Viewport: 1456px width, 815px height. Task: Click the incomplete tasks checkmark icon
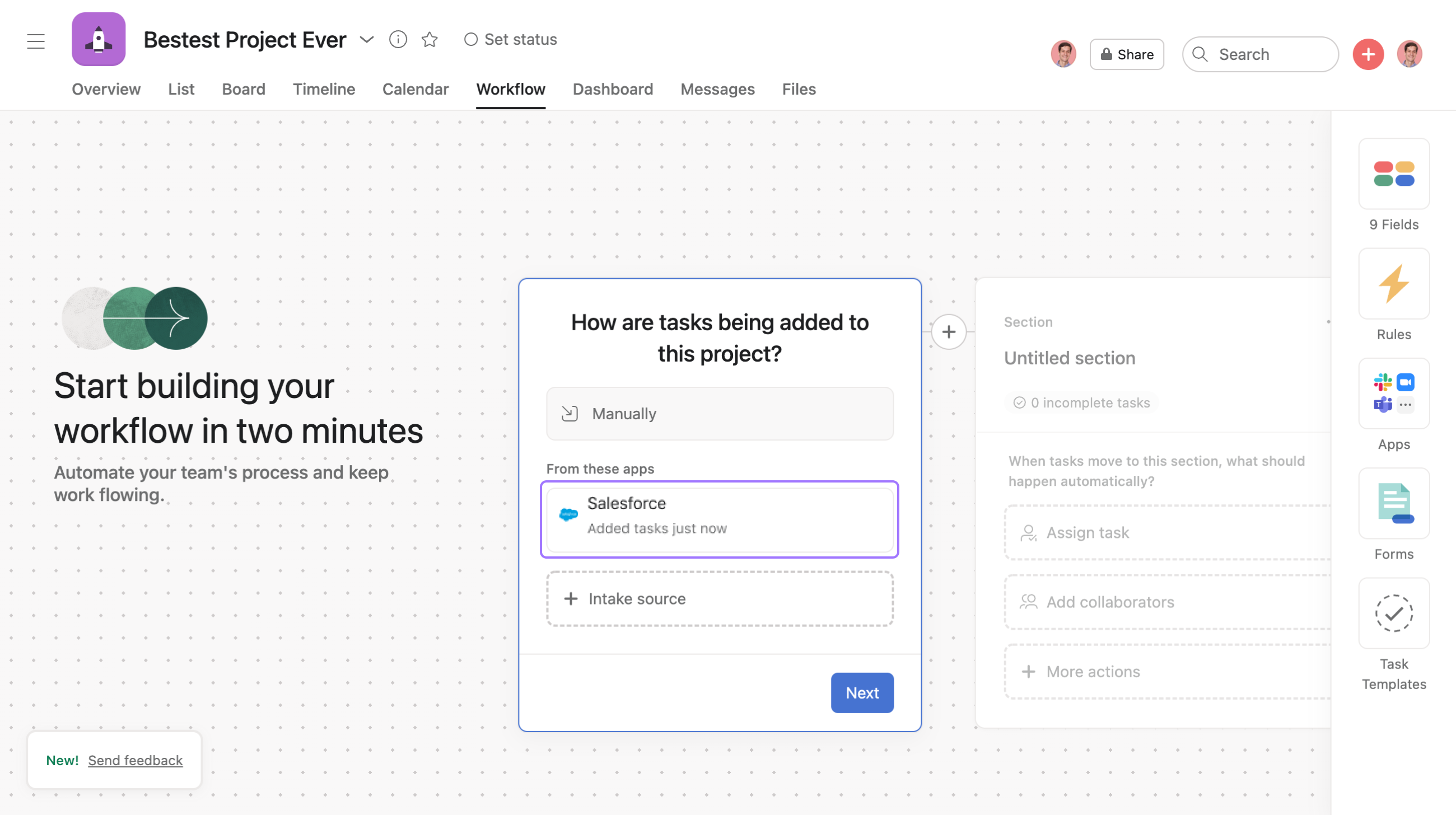1019,402
